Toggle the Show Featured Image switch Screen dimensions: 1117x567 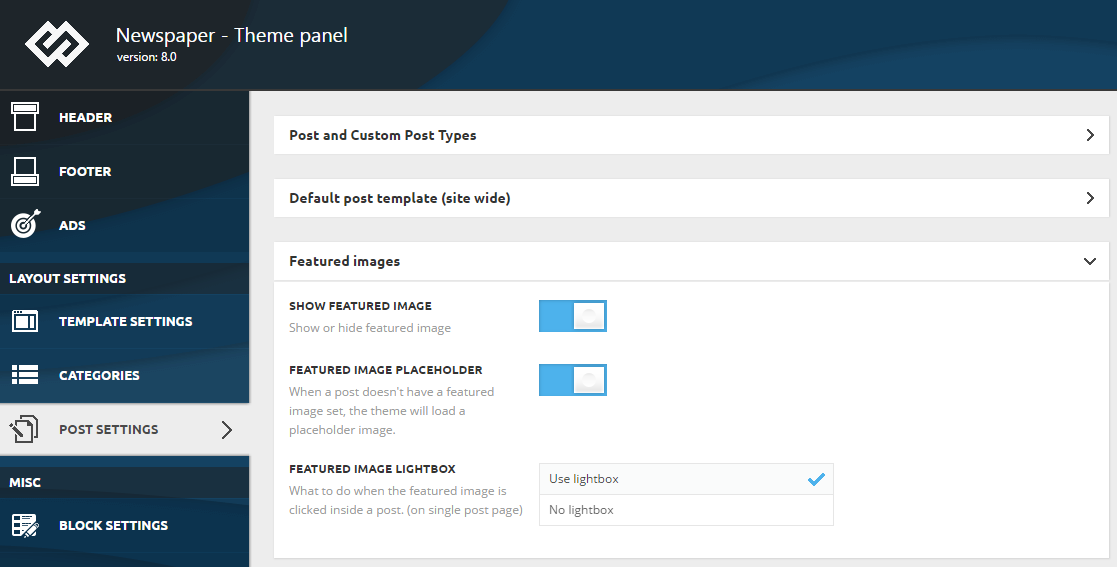(573, 316)
